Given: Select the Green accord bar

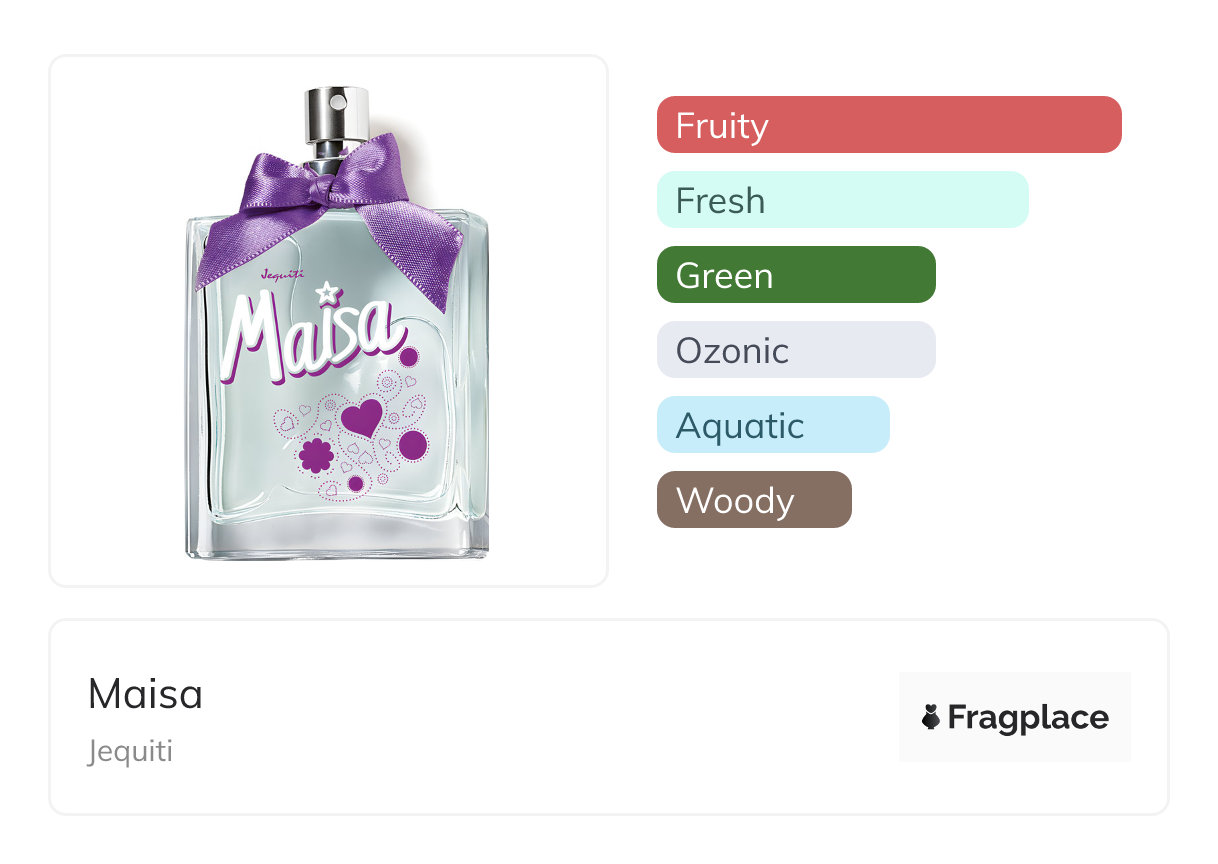Looking at the screenshot, I should coord(795,275).
